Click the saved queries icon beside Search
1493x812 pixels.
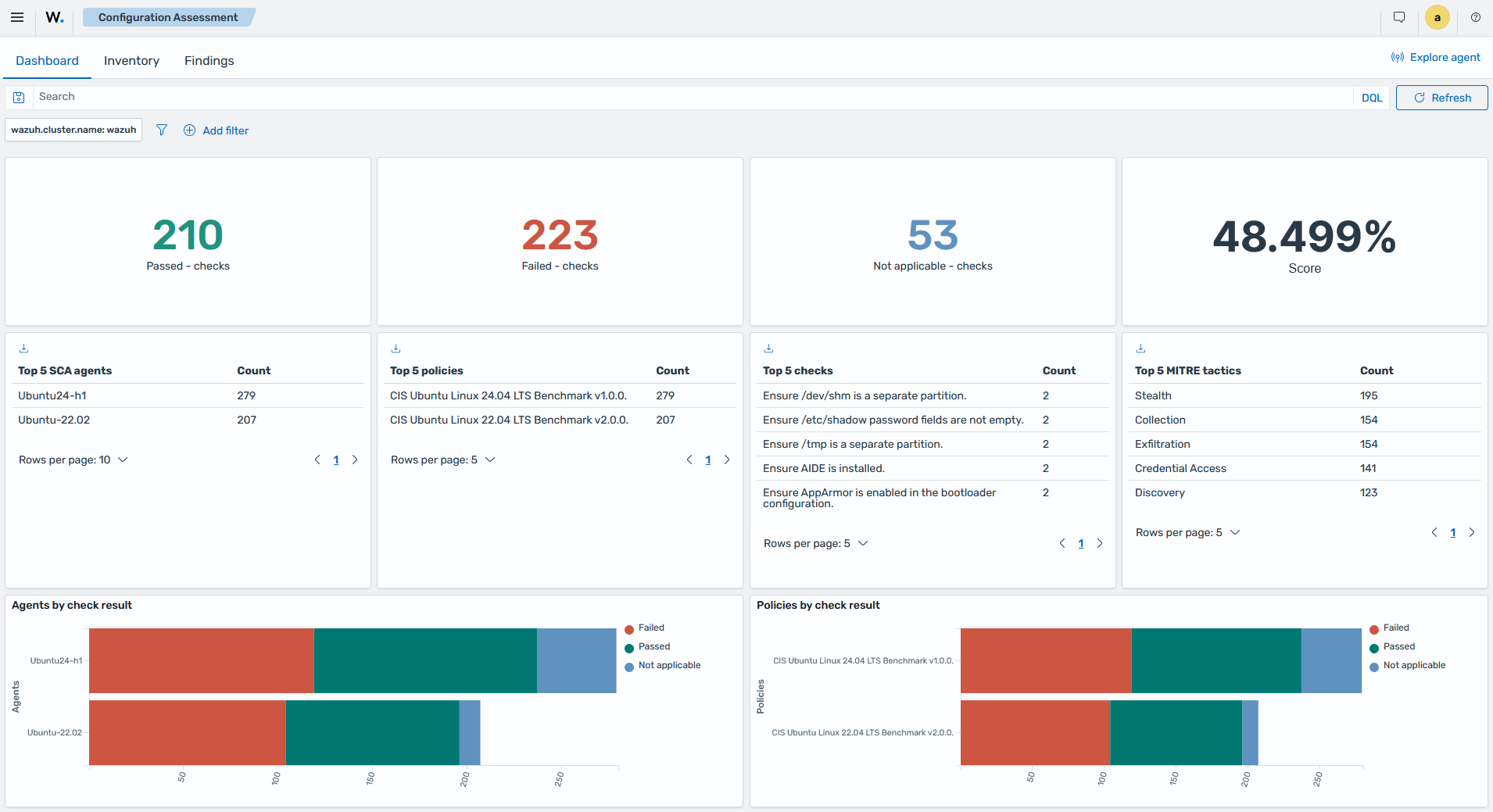click(x=20, y=98)
